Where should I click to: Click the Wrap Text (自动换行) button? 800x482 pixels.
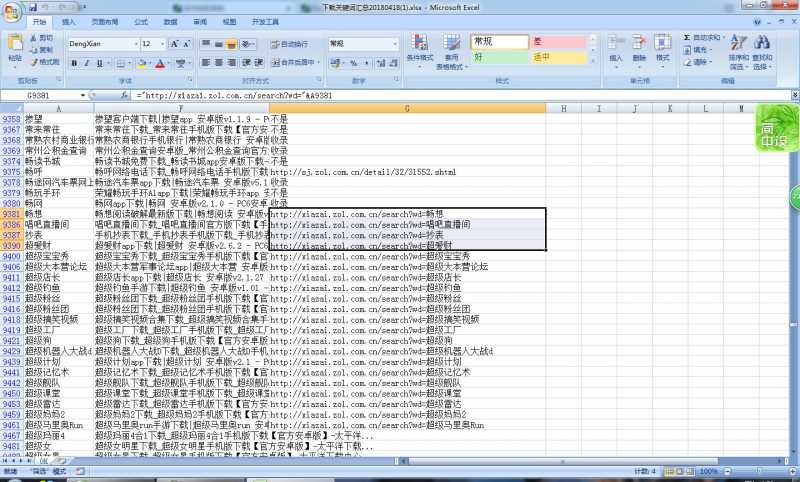tap(289, 44)
